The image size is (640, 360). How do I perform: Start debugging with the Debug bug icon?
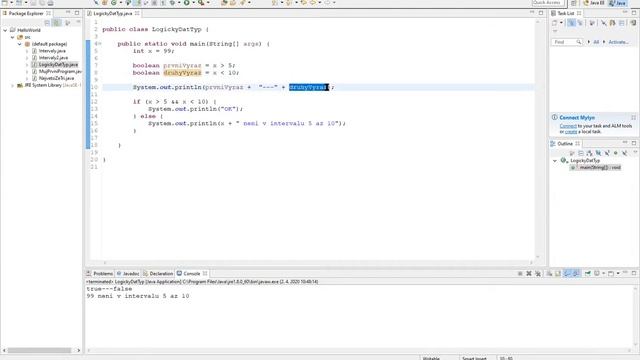coord(172,3)
